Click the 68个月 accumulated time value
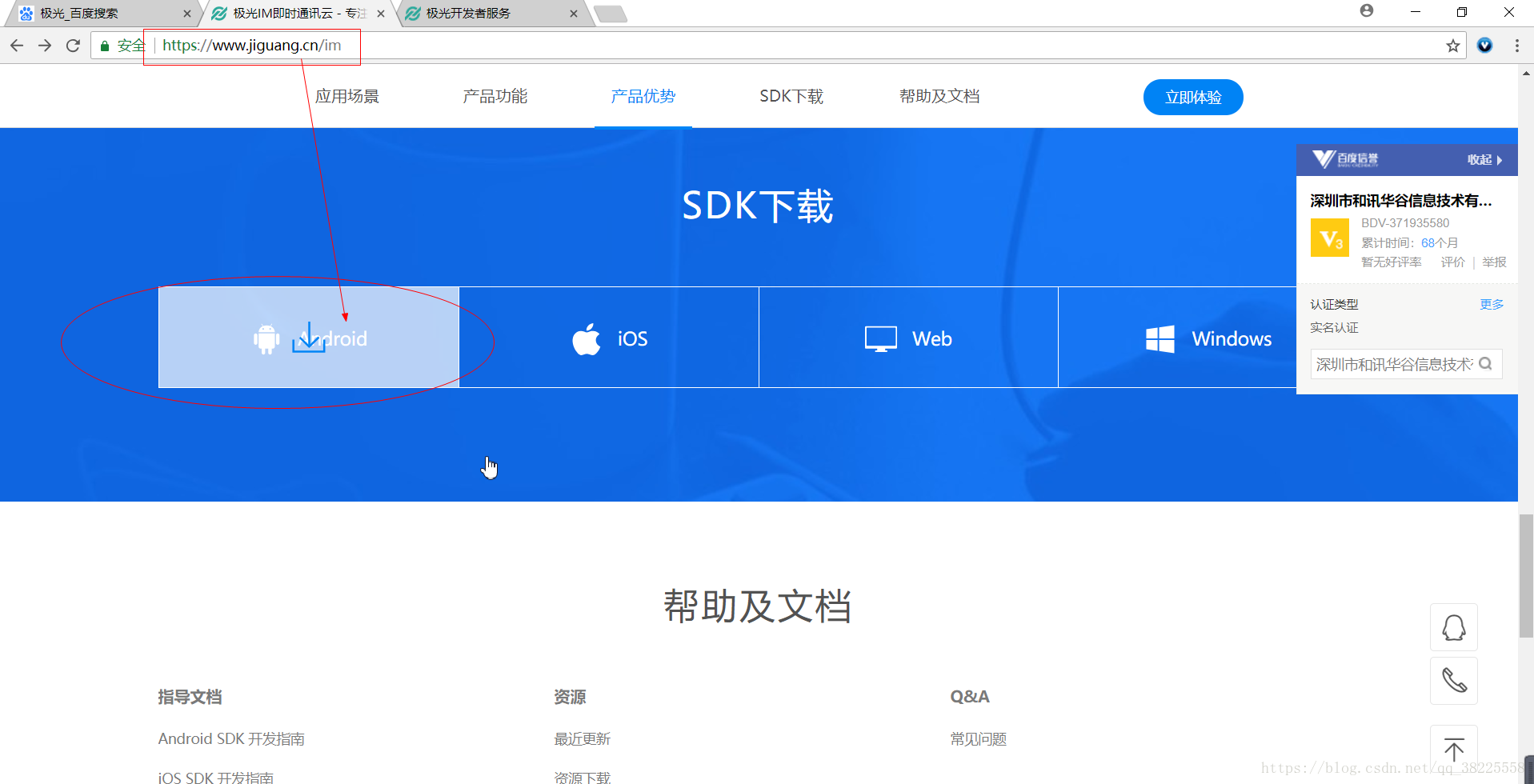This screenshot has height=784, width=1534. 1440,242
